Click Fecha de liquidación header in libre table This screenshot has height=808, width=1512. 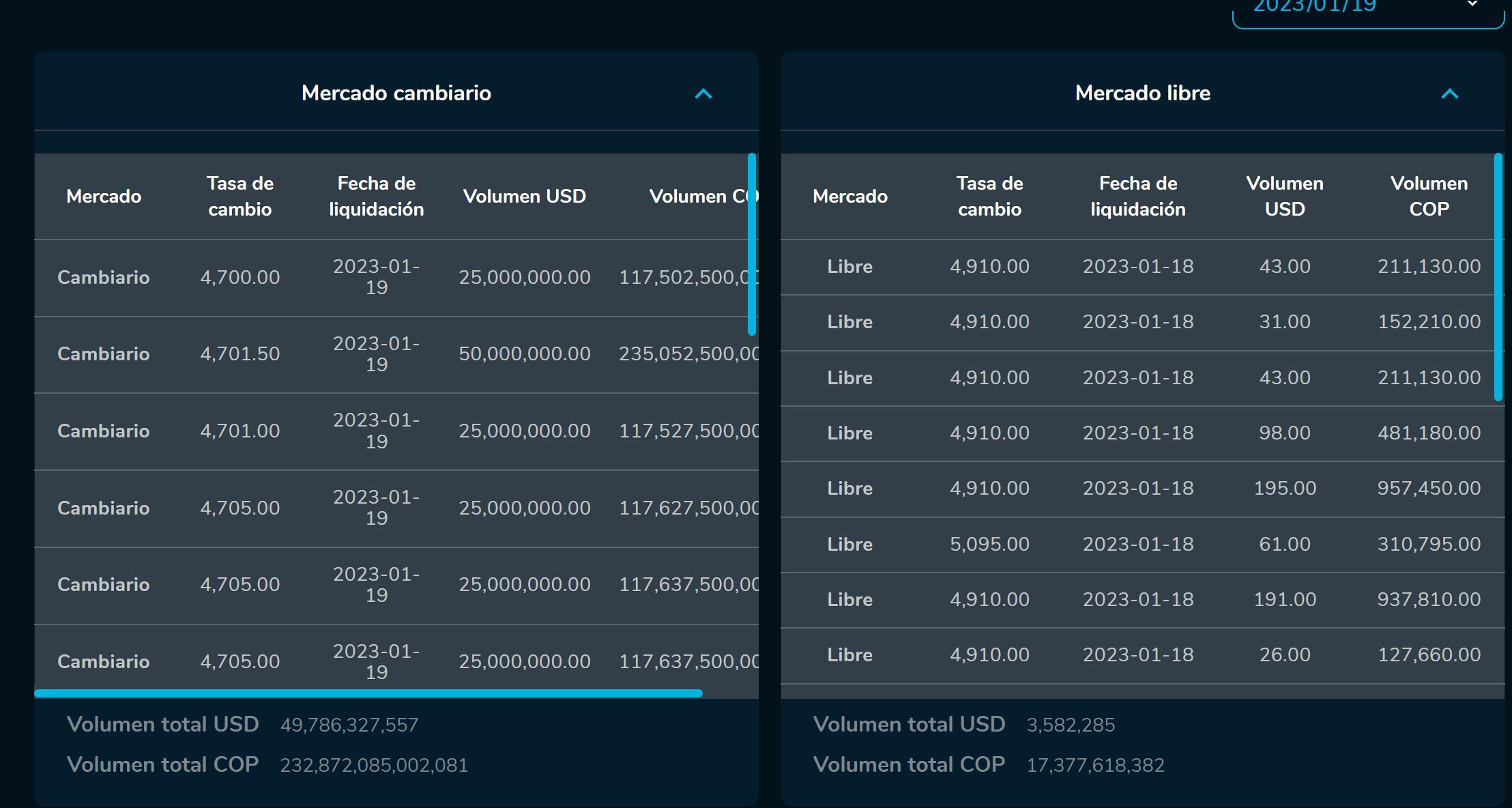click(1137, 196)
